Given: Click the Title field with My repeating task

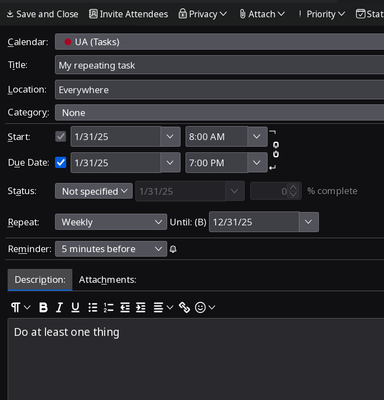Looking at the screenshot, I should coord(219,65).
